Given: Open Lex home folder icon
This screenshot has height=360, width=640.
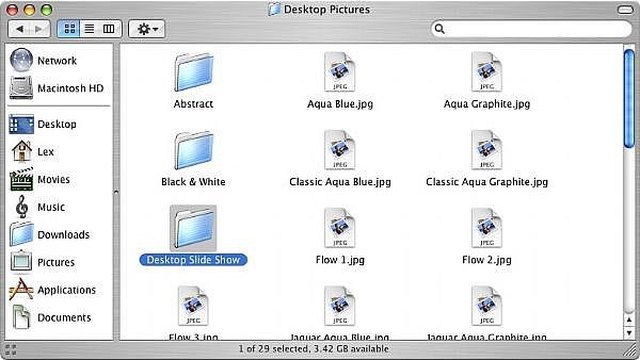Looking at the screenshot, I should [x=21, y=151].
